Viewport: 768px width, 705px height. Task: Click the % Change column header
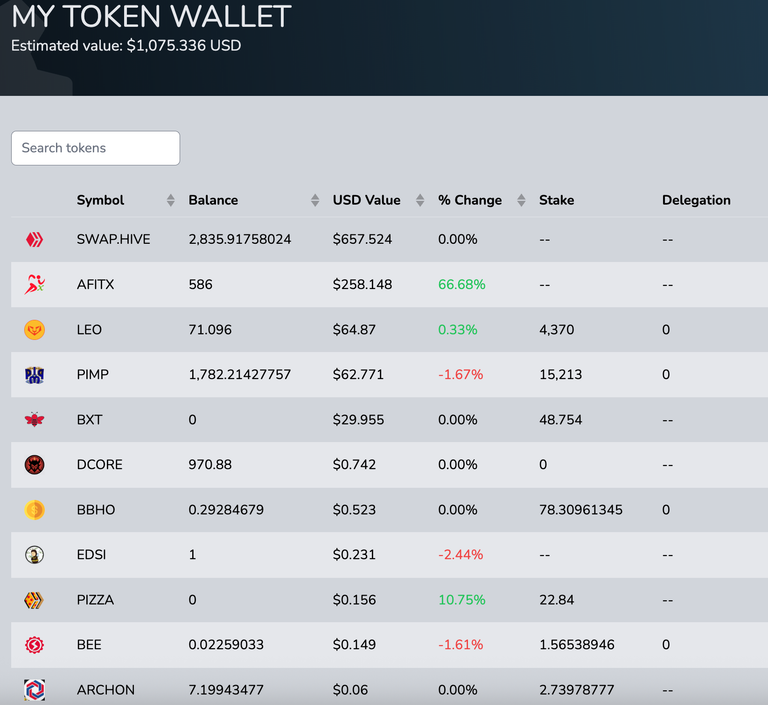(x=470, y=200)
